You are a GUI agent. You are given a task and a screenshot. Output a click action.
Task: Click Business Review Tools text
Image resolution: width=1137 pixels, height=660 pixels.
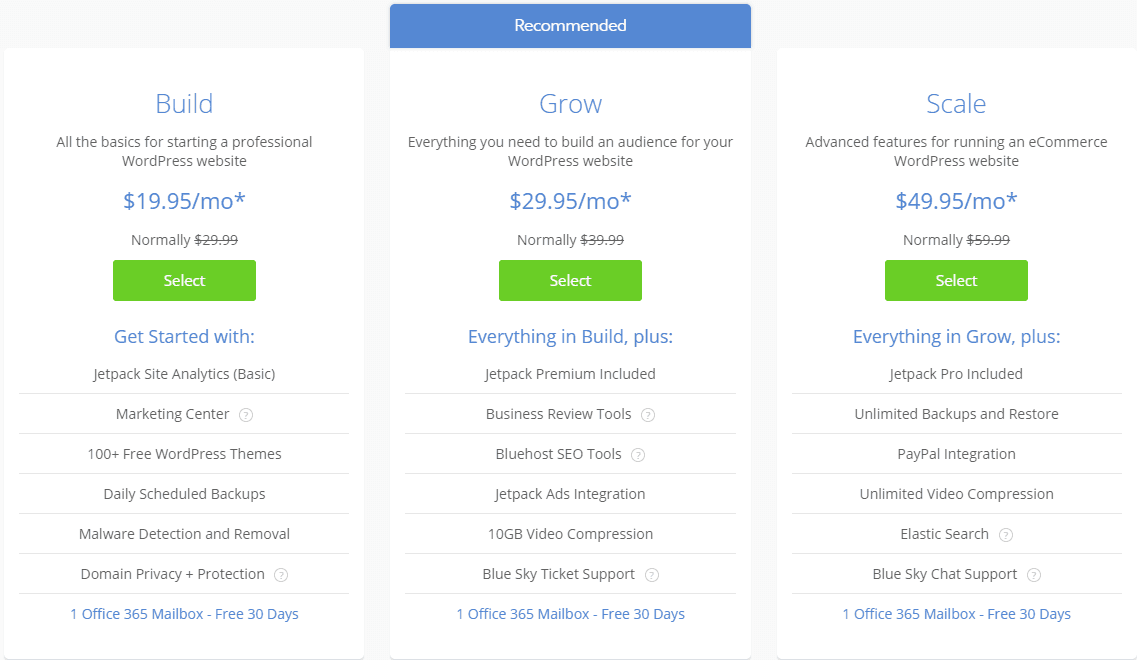pyautogui.click(x=558, y=414)
